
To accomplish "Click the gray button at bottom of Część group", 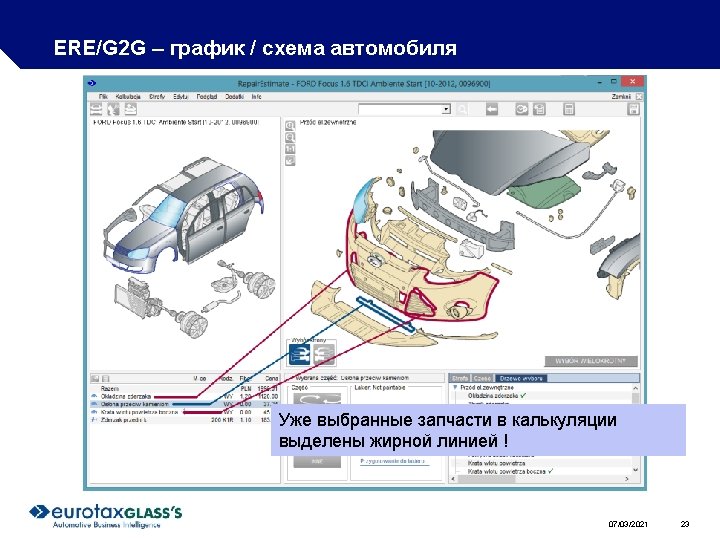I will pos(317,461).
